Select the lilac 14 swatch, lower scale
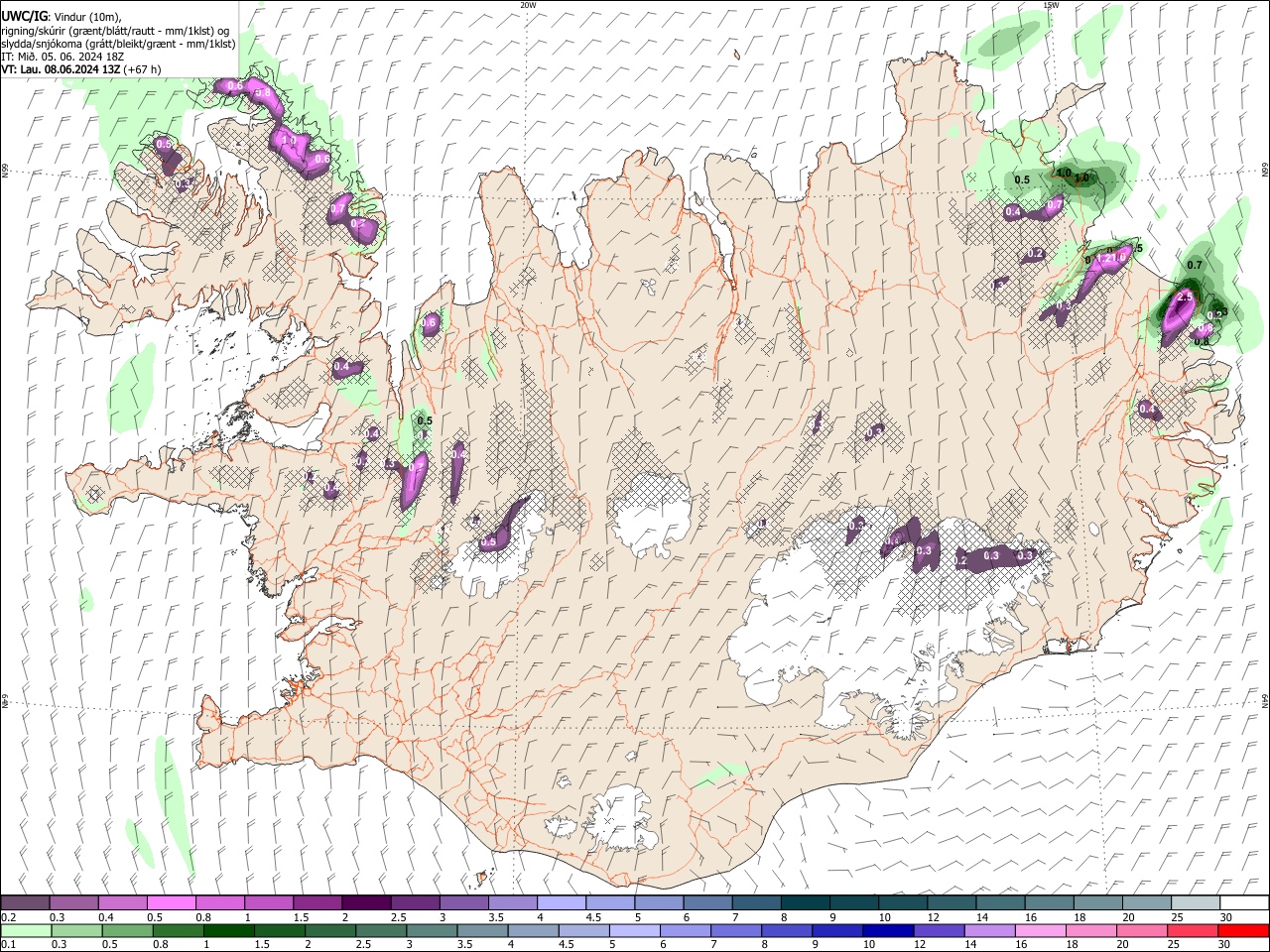 988,930
